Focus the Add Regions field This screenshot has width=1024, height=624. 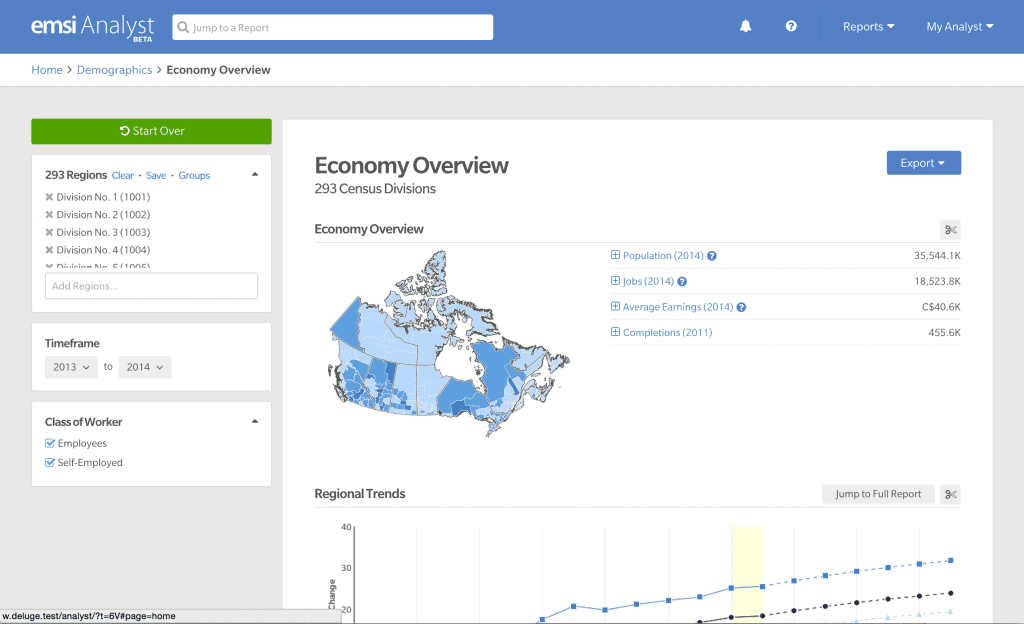[x=152, y=286]
